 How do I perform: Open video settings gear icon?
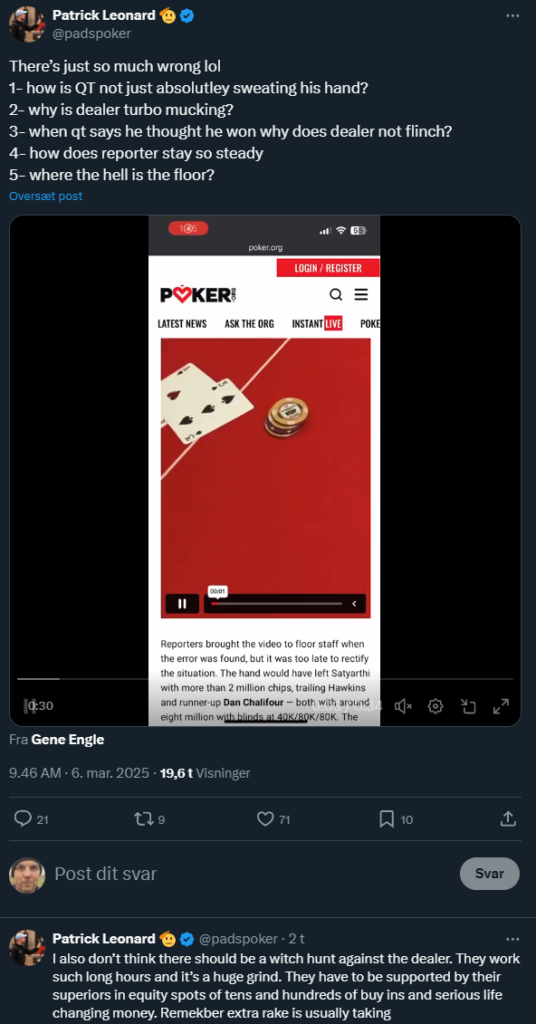(x=435, y=706)
